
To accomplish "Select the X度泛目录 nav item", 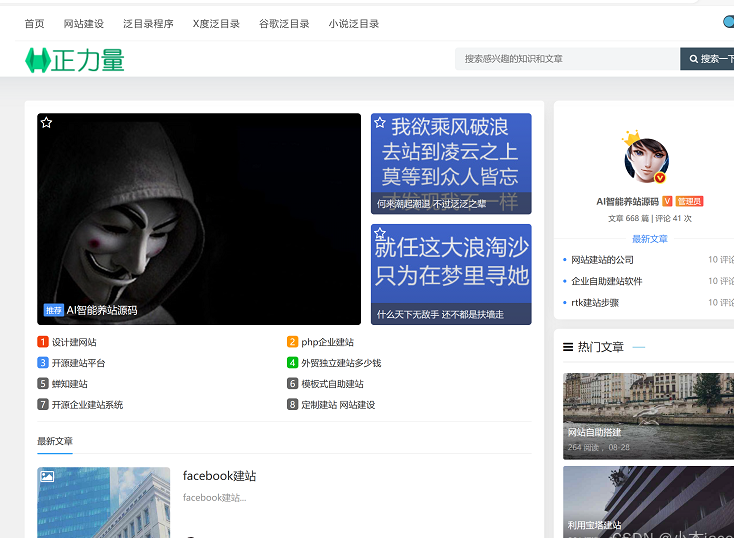I will coord(216,24).
